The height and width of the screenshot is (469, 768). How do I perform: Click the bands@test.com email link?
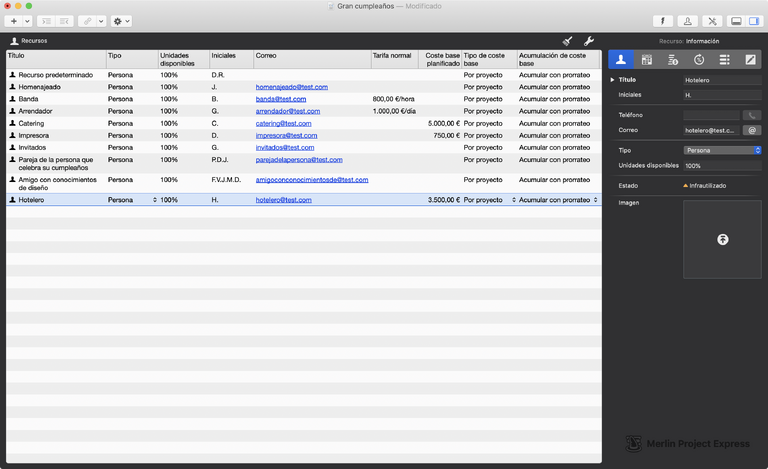coord(278,99)
